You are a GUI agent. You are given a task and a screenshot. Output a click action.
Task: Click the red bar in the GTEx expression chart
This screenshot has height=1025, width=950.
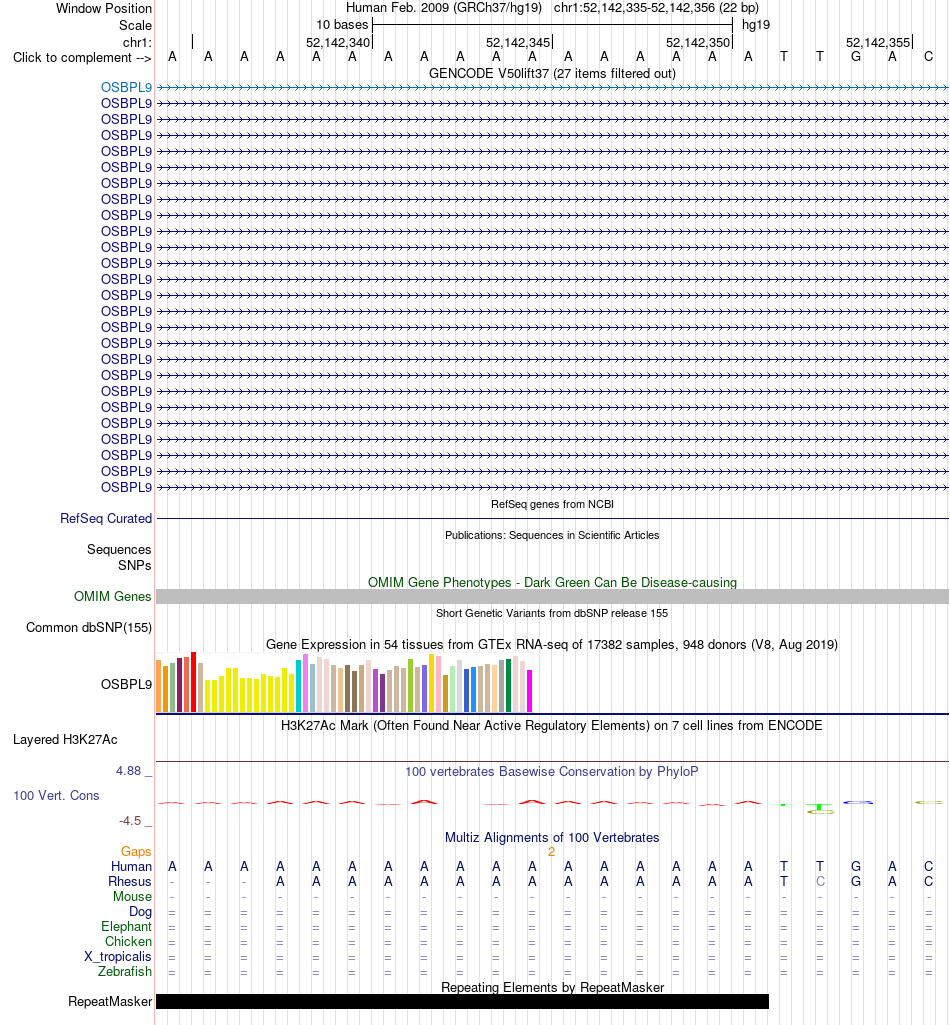click(194, 682)
